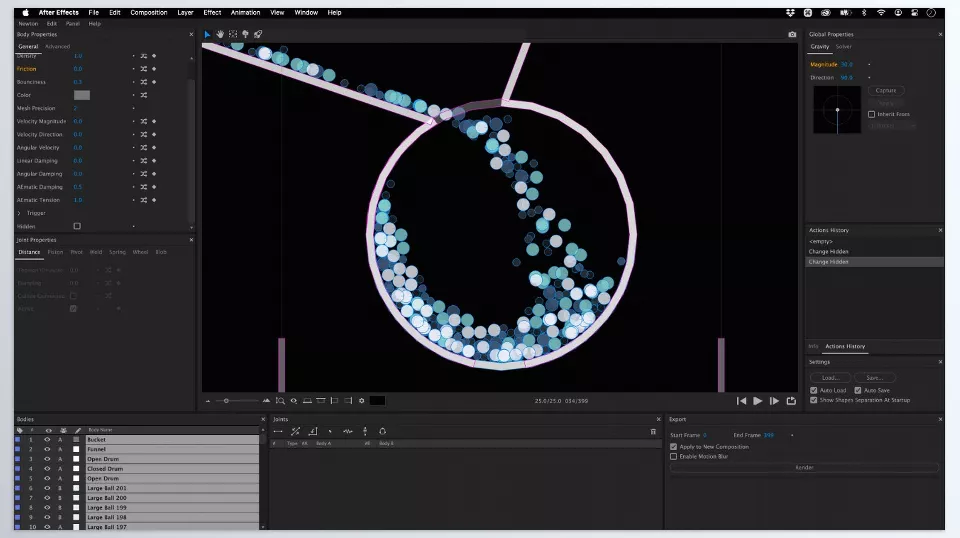Toggle the Auto Save checkbox
The image size is (960, 538).
point(858,390)
